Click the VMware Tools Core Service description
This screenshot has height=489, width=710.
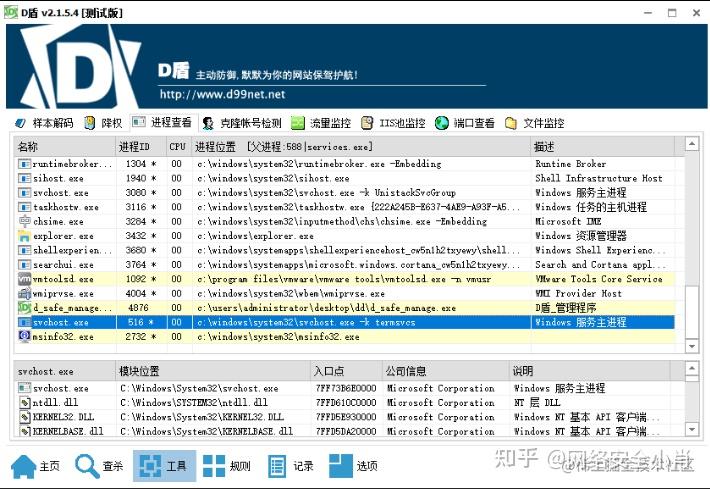[599, 279]
